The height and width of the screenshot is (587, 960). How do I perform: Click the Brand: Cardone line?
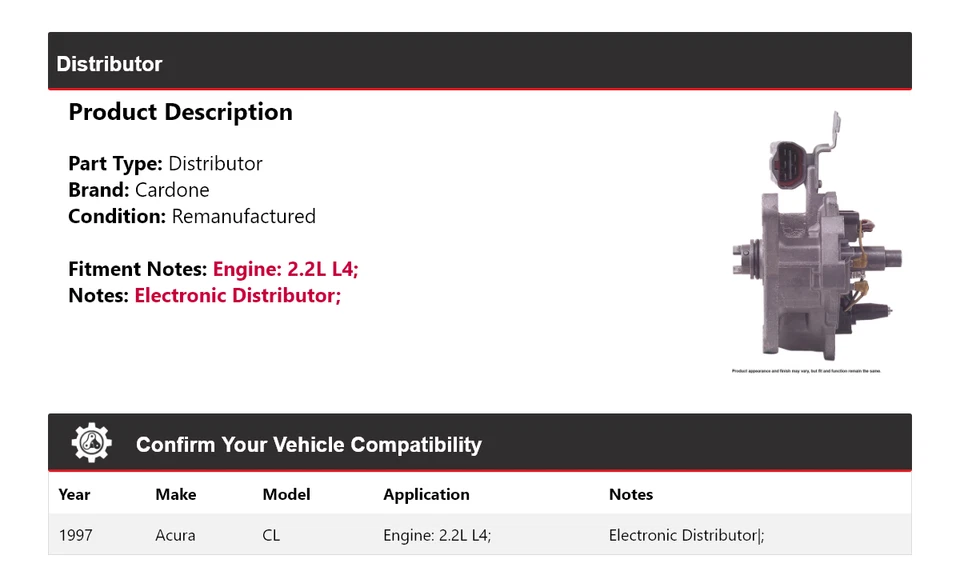tap(138, 190)
